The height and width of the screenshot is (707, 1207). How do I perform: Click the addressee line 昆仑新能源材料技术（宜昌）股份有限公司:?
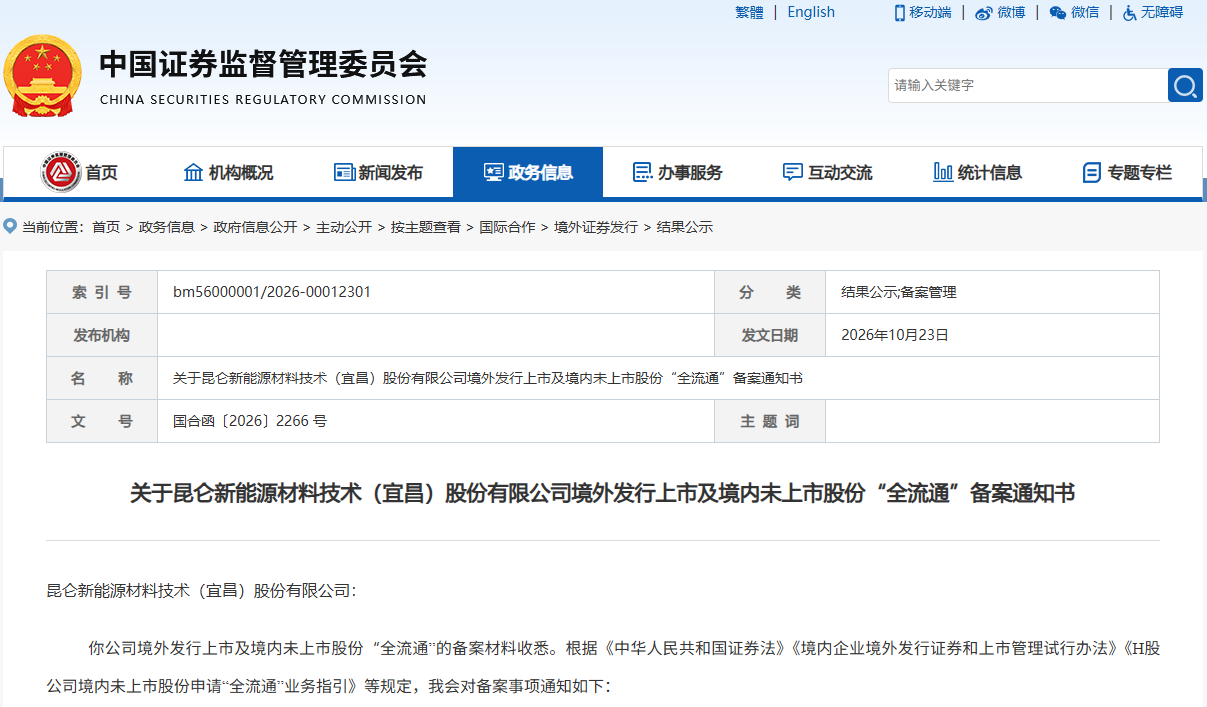click(x=201, y=591)
